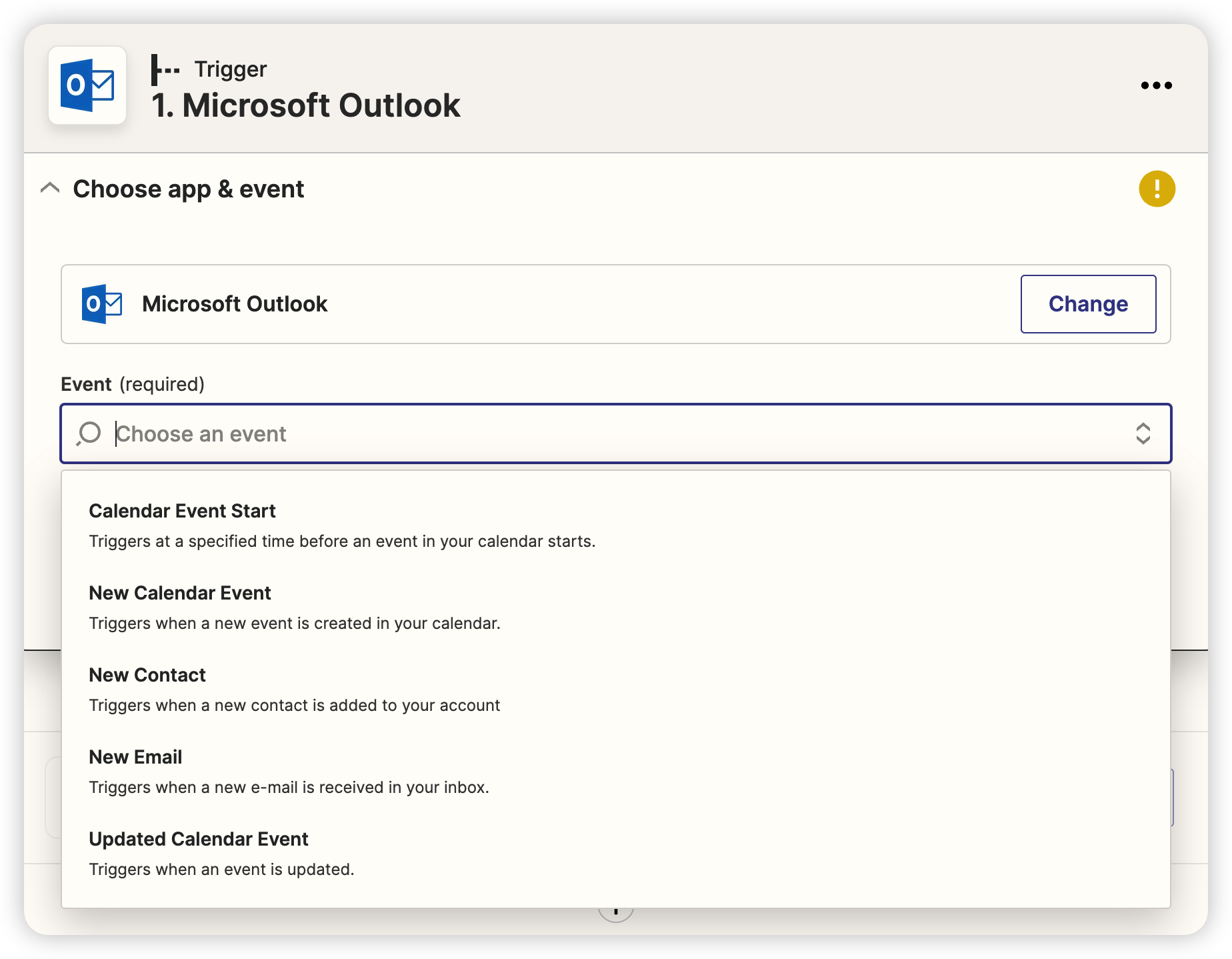Click the Trigger step icon beside Trigger label

click(x=165, y=69)
